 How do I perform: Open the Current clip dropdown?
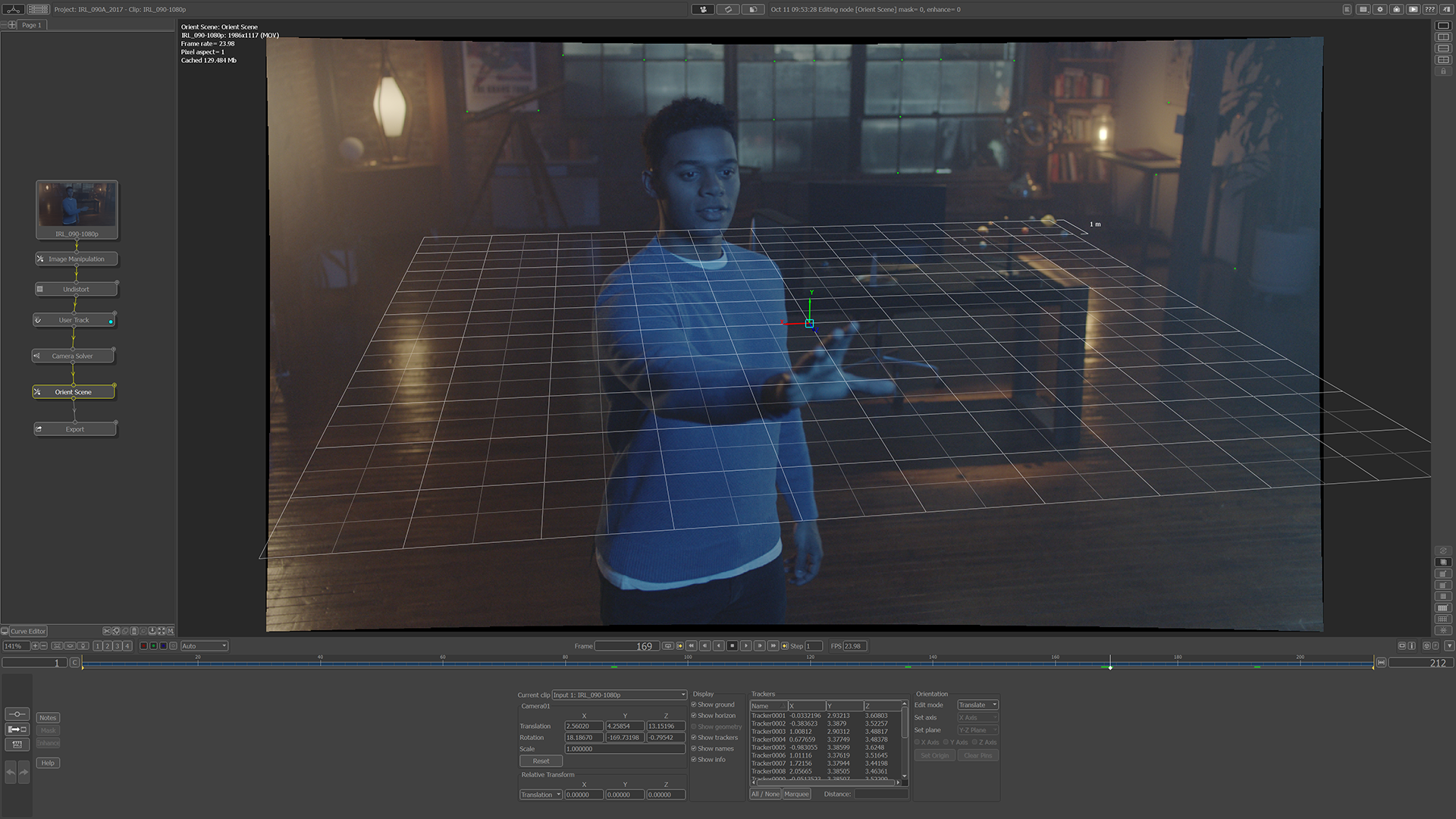point(619,695)
